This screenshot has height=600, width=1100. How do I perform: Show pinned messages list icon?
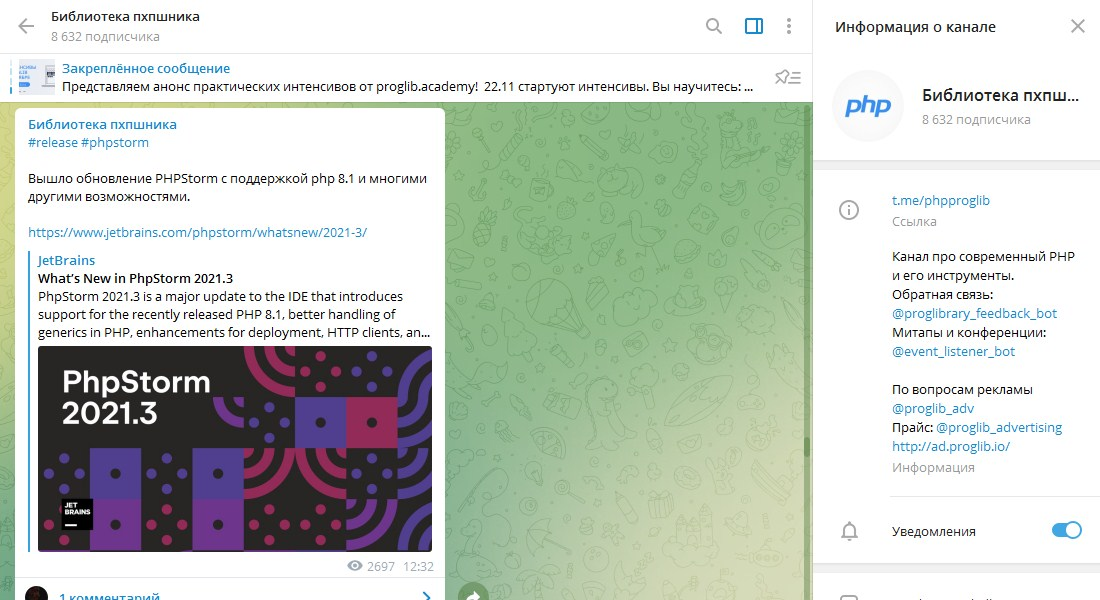(x=788, y=77)
